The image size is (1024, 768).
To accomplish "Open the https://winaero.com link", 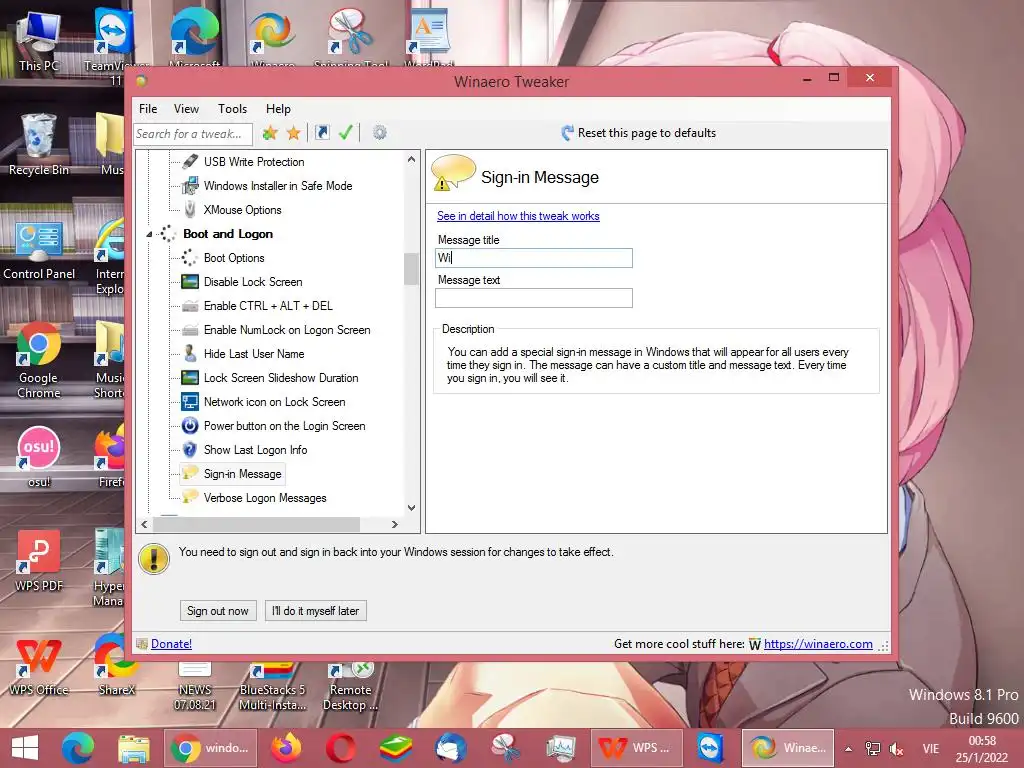I will click(818, 644).
